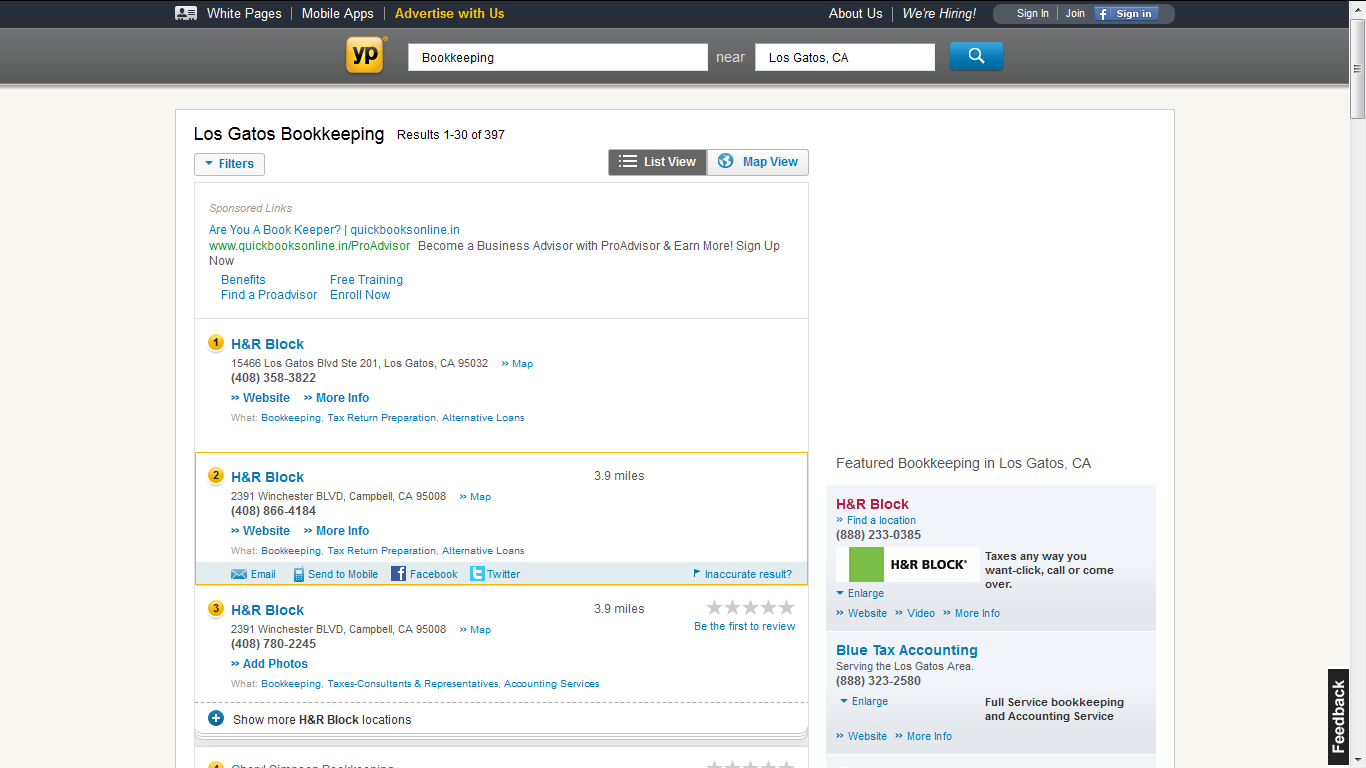
Task: Sign in with the Facebook button
Action: [1126, 14]
